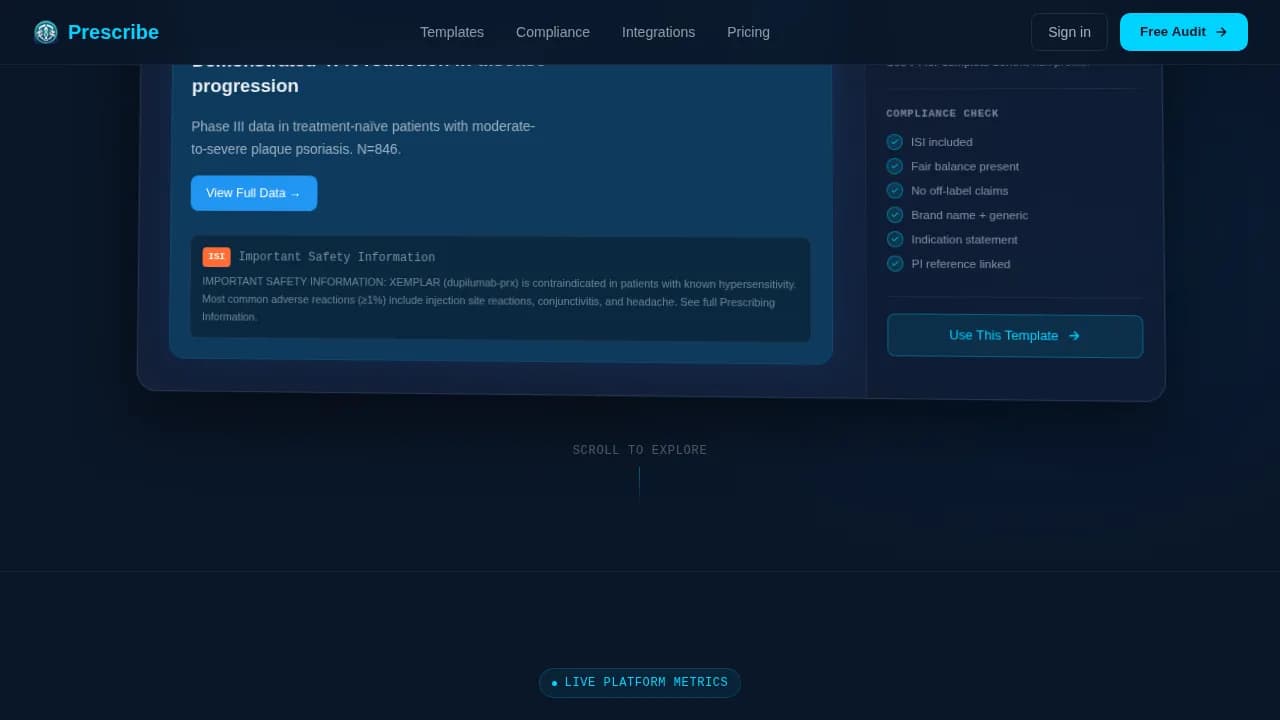1280x720 pixels.
Task: Open the Templates nav item
Action: click(x=452, y=32)
